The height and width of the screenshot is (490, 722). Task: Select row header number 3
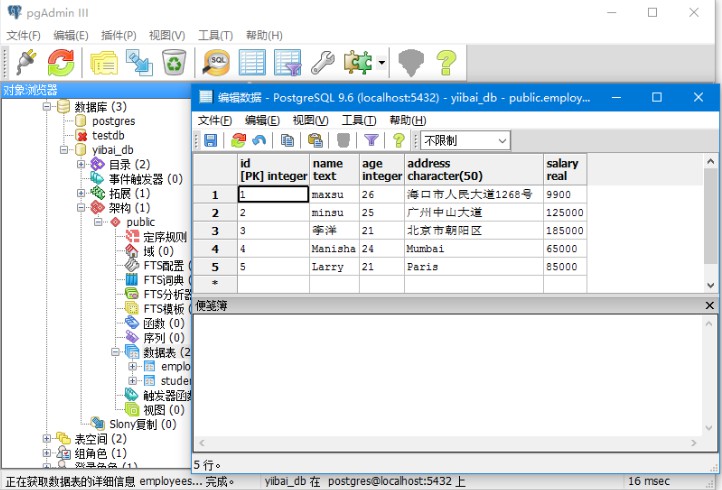pyautogui.click(x=215, y=231)
